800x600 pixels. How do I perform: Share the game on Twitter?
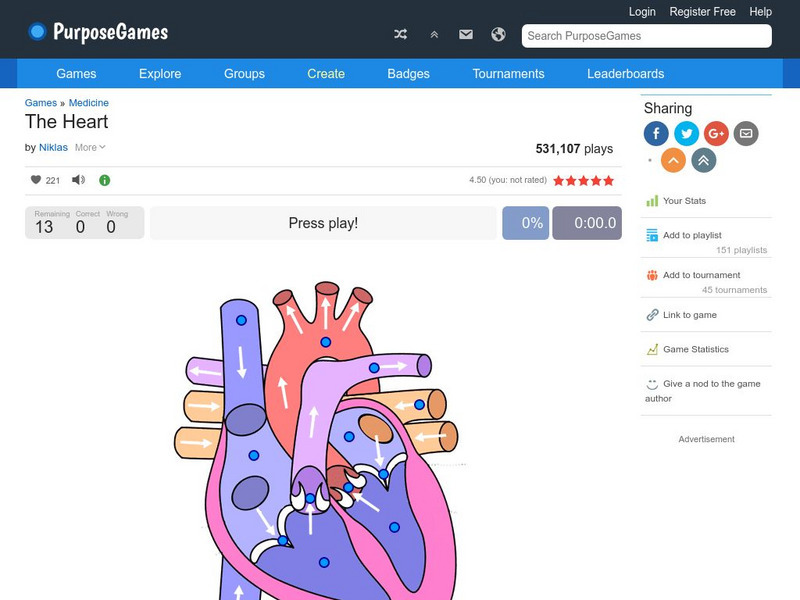coord(686,133)
